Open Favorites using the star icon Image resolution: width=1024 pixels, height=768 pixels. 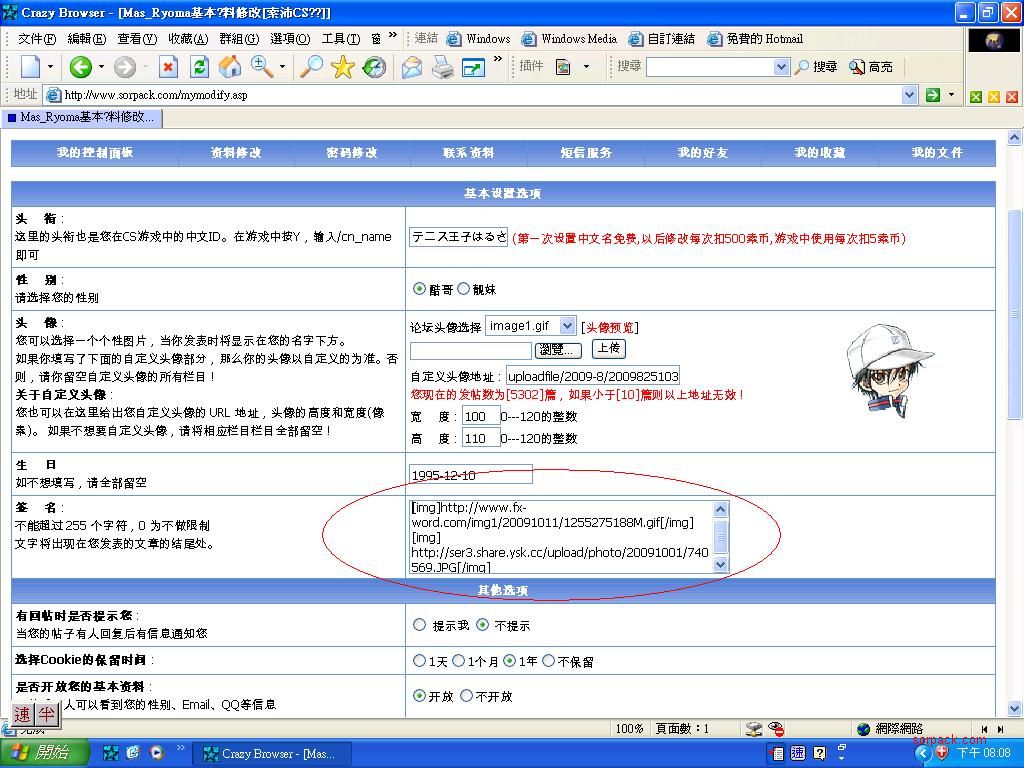tap(343, 67)
